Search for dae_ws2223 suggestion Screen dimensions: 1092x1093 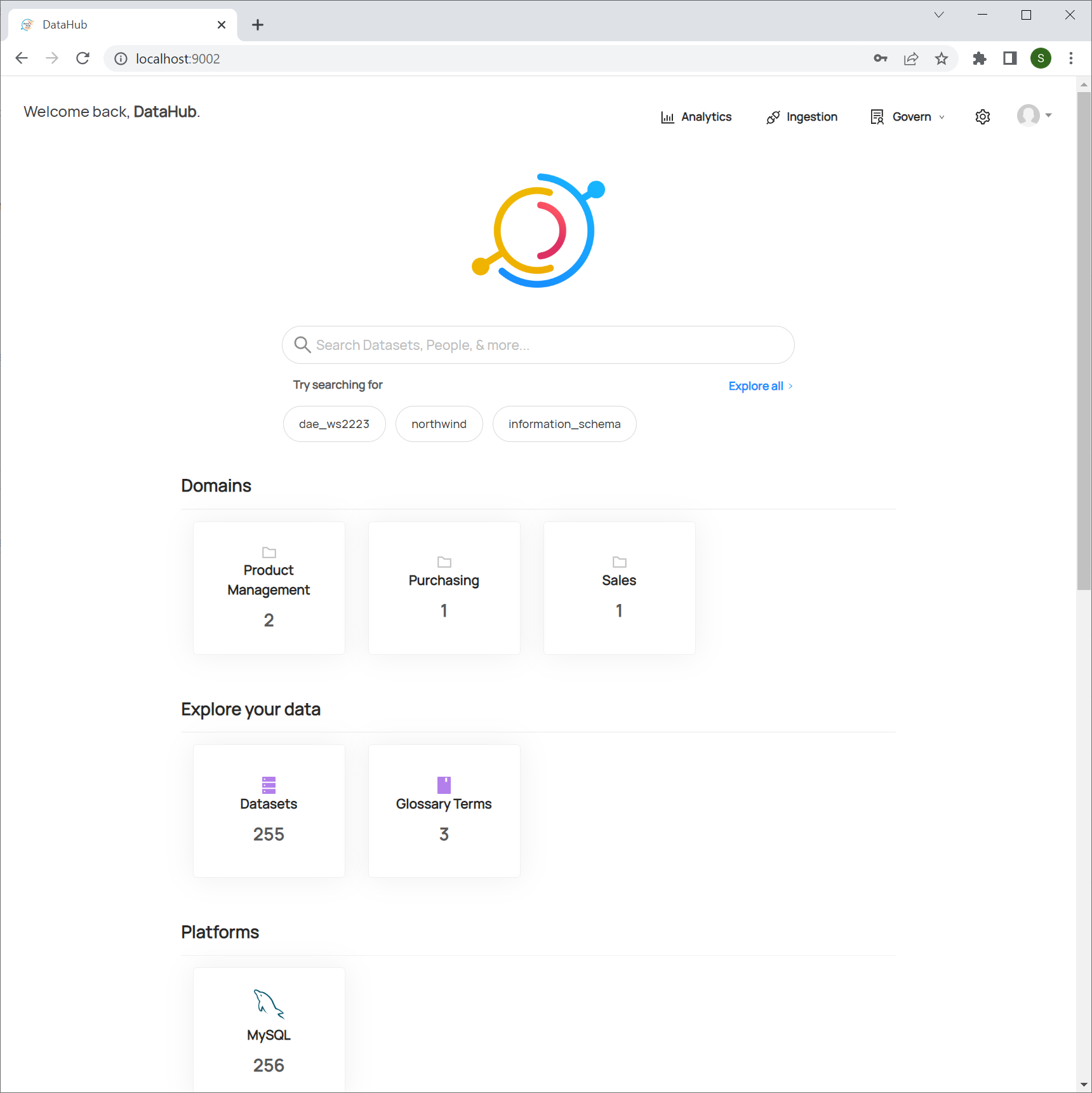(334, 424)
